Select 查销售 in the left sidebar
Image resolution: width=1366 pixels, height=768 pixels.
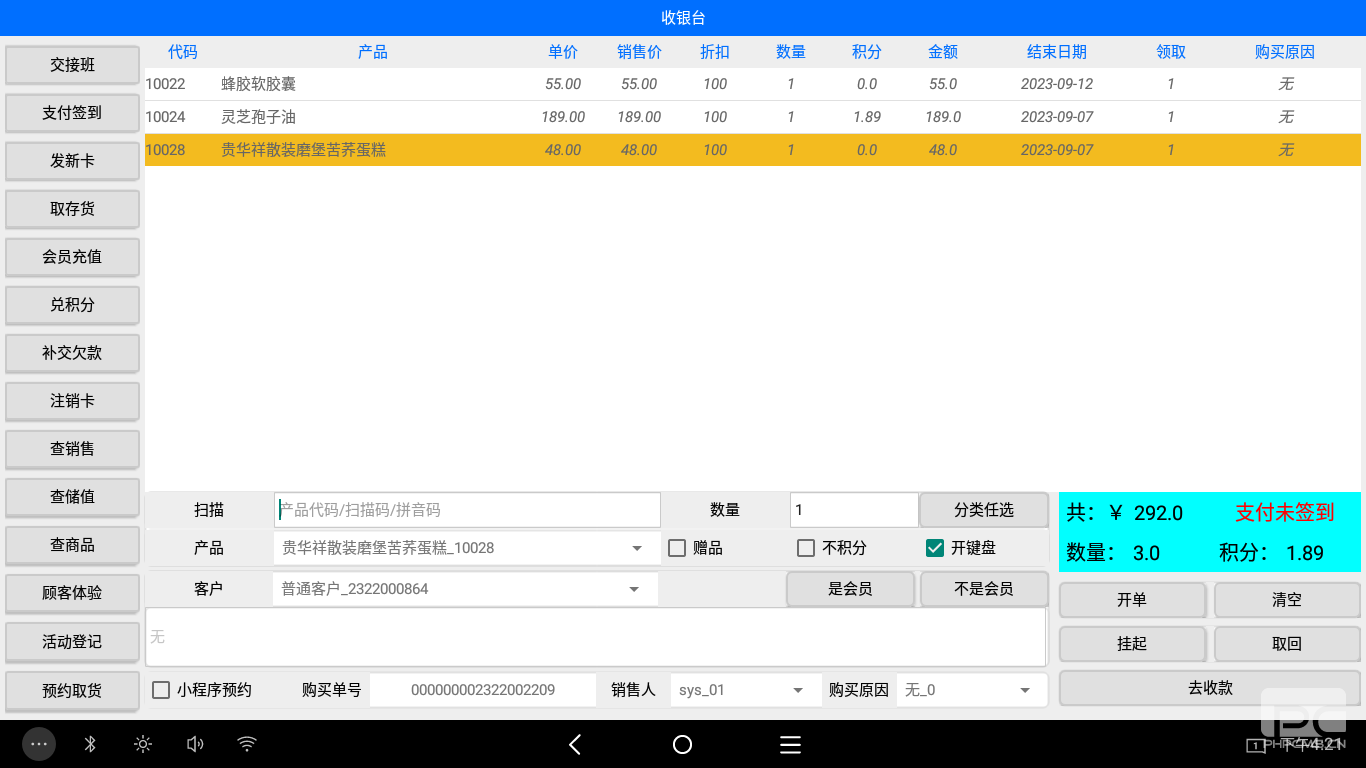(x=72, y=449)
